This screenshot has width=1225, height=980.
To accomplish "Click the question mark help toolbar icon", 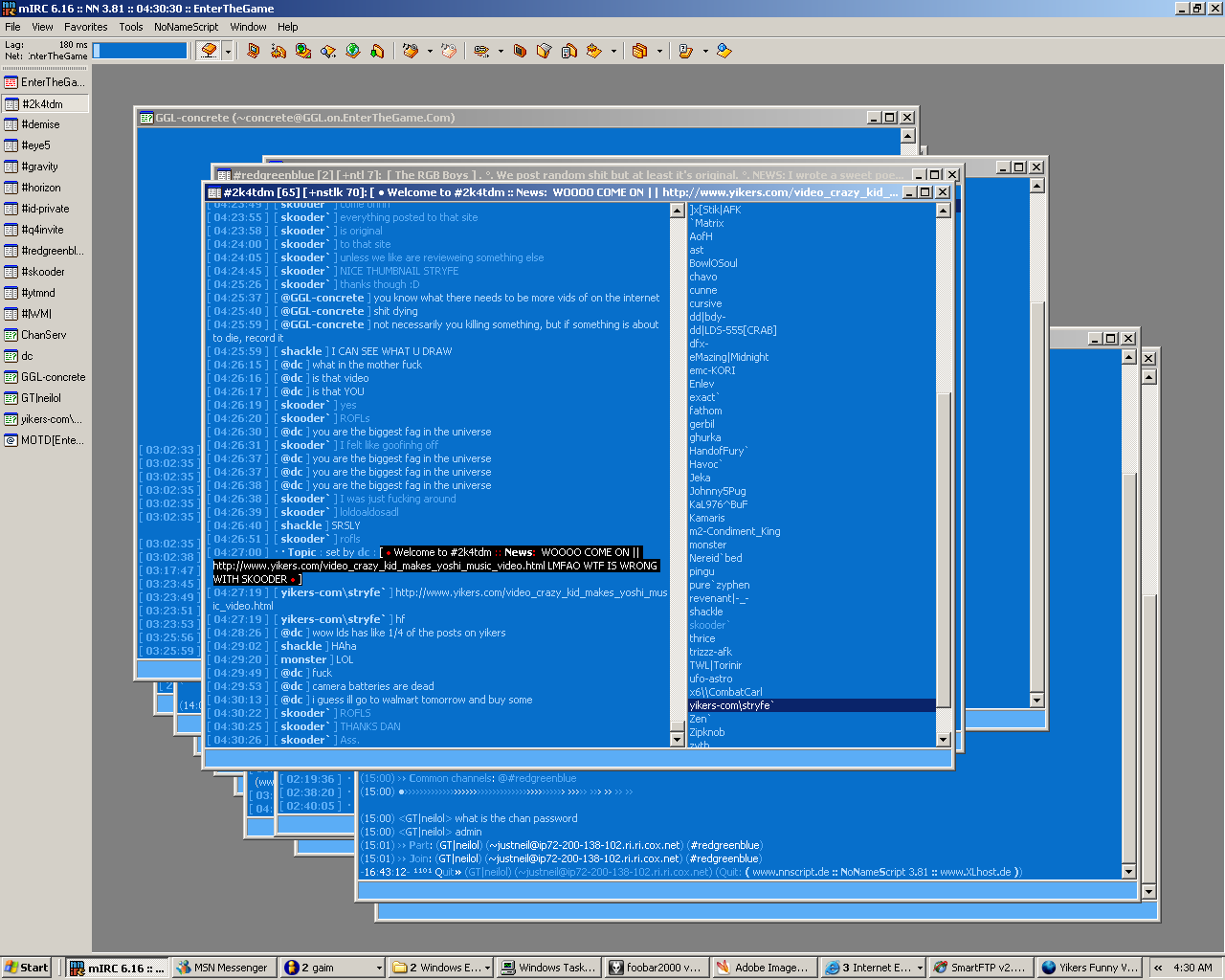I will (684, 51).
